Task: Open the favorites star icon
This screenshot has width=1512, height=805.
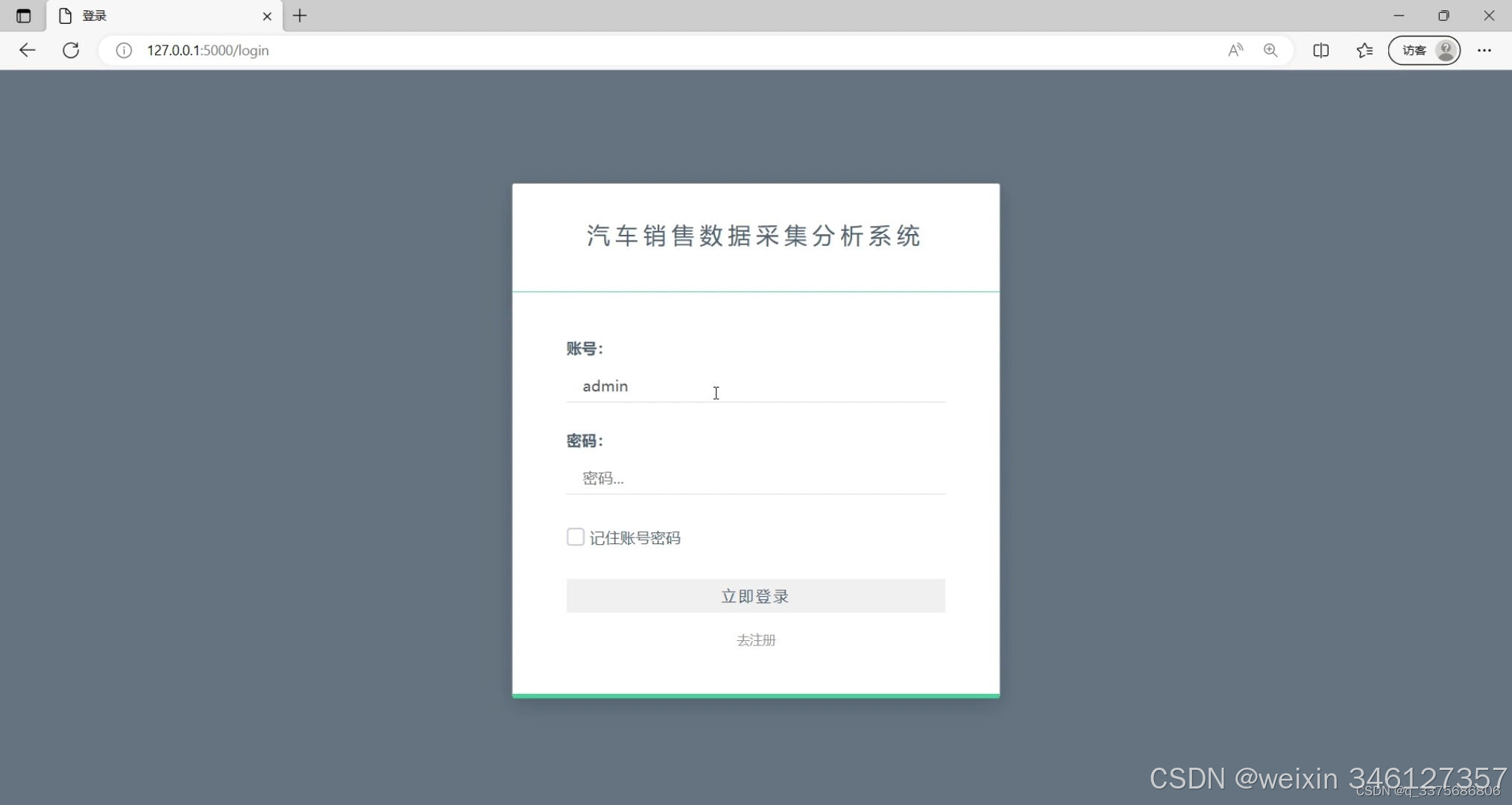Action: [1365, 50]
